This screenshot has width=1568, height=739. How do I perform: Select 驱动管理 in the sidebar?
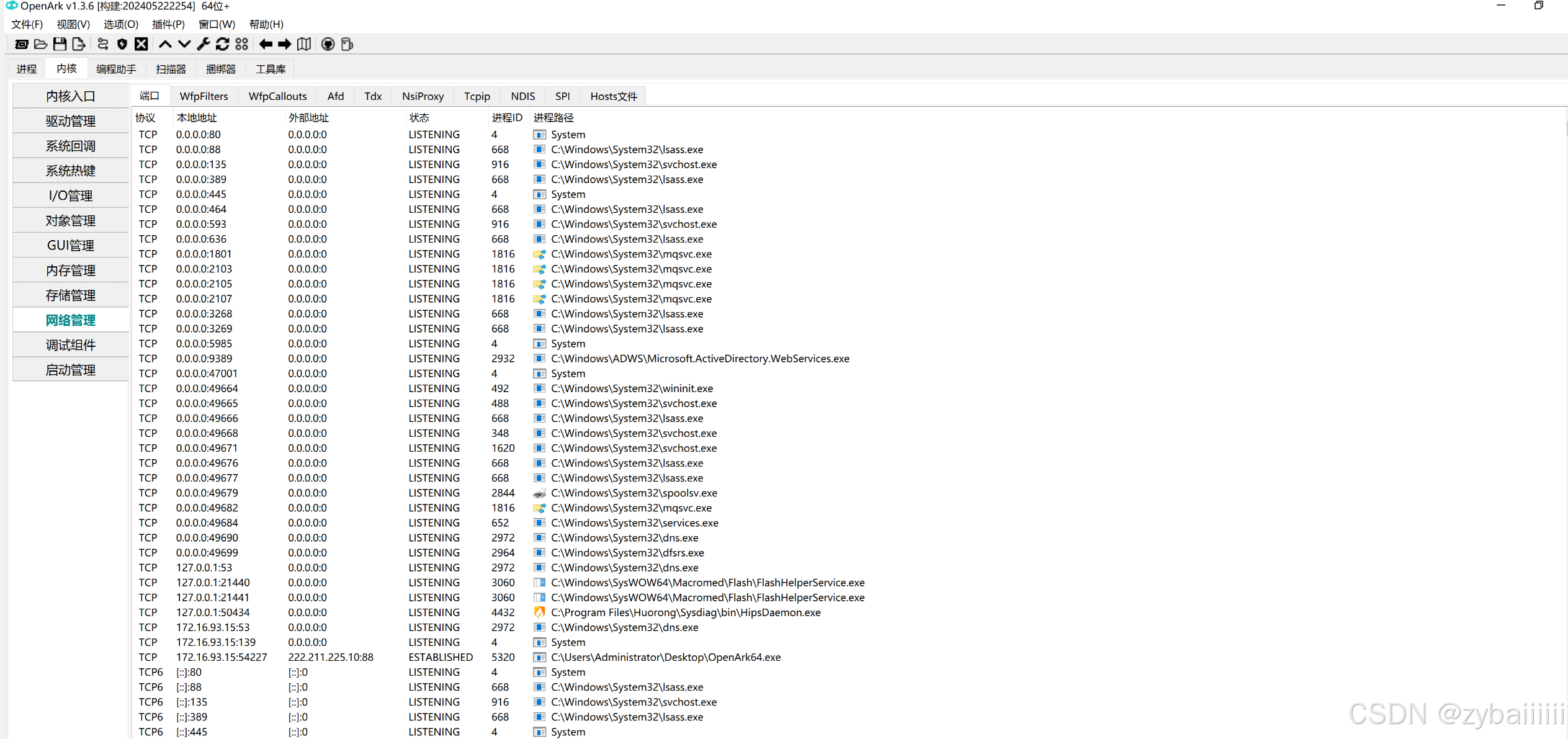(71, 121)
